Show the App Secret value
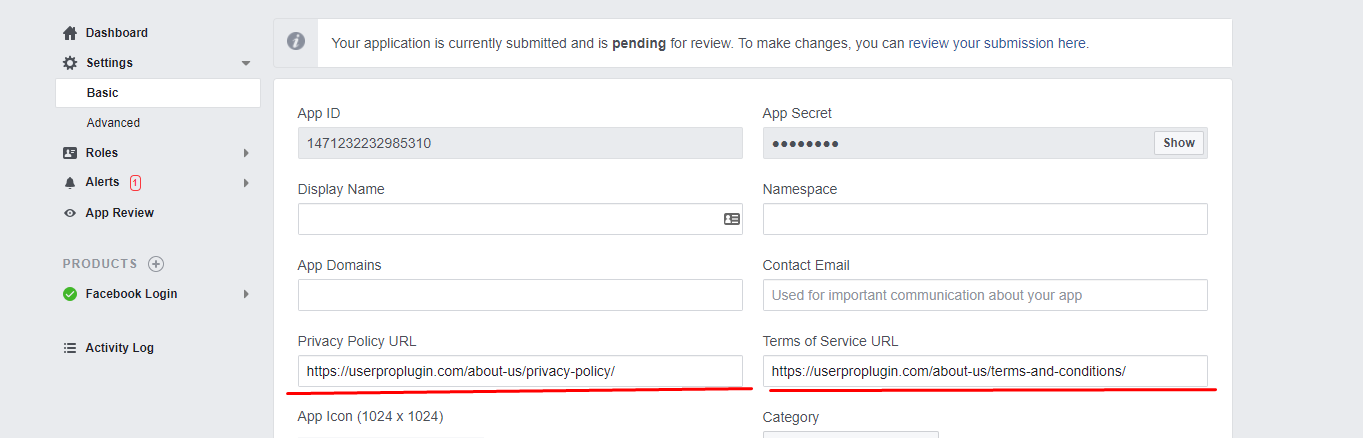 1179,143
